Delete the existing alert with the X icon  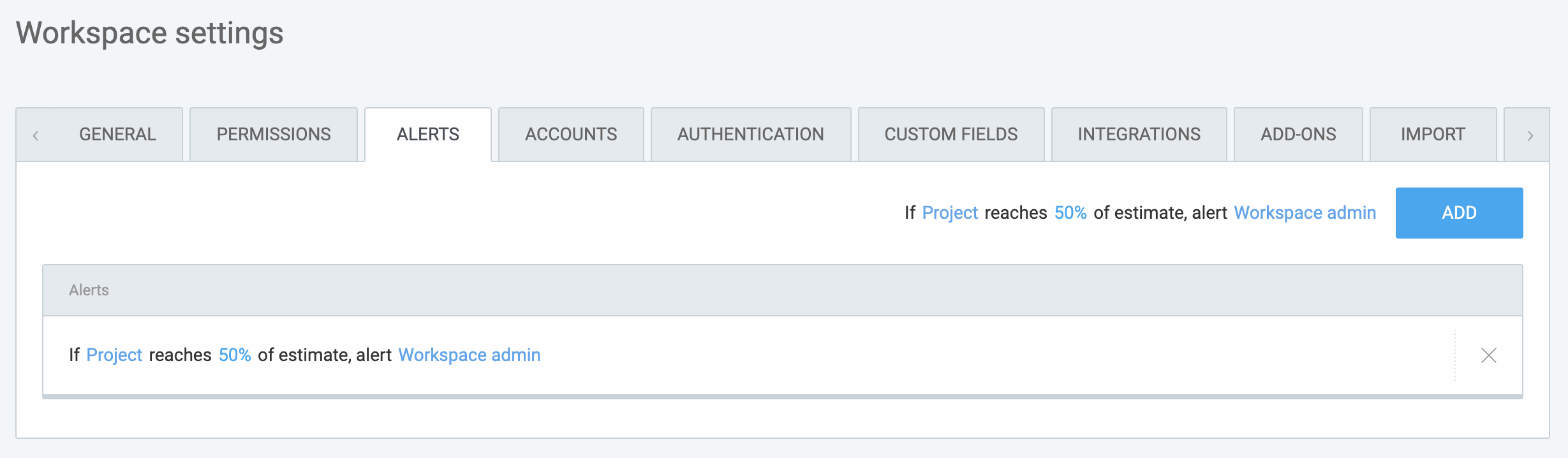[x=1489, y=355]
